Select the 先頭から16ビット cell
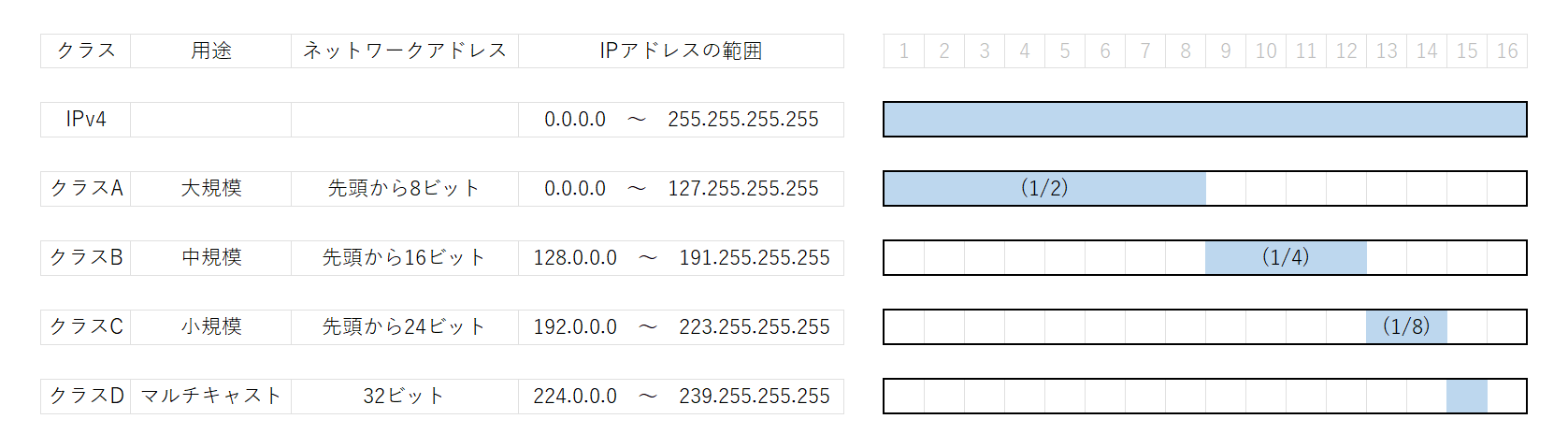The height and width of the screenshot is (448, 1568). tap(404, 258)
